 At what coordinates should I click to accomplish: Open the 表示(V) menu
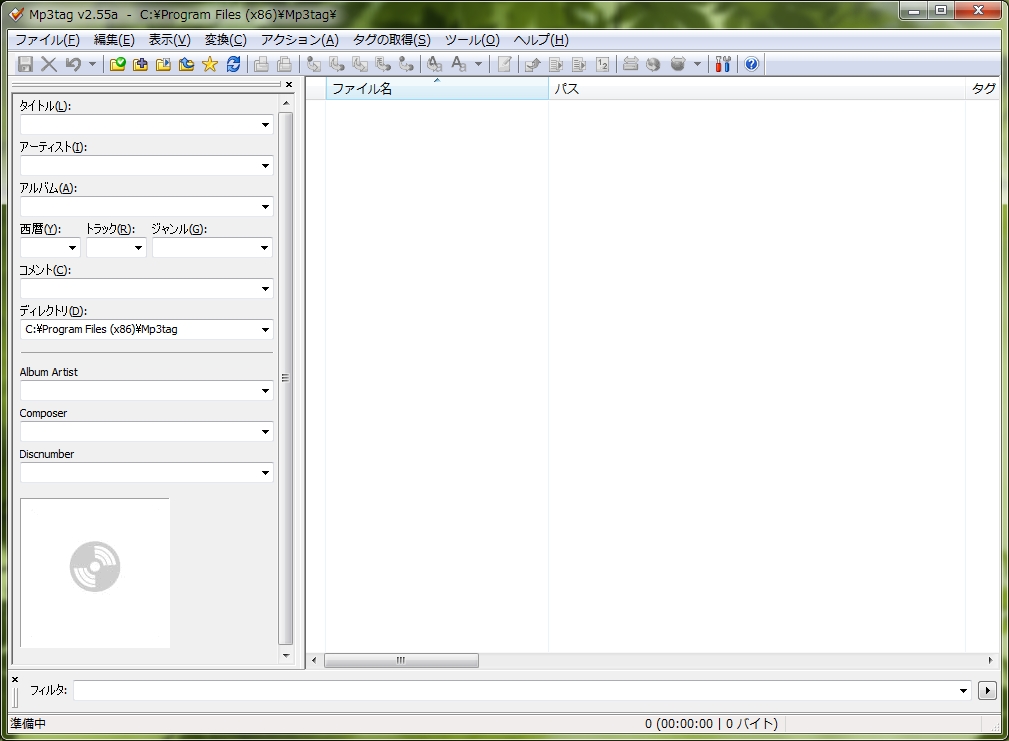170,40
